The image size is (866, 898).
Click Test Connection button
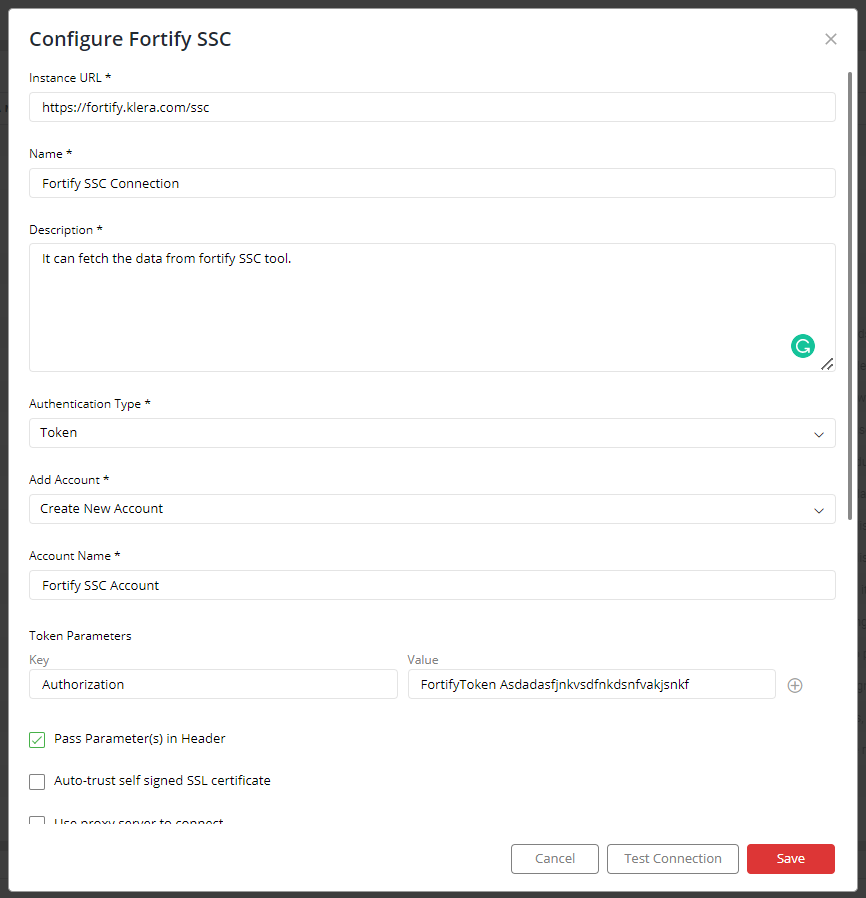[672, 858]
